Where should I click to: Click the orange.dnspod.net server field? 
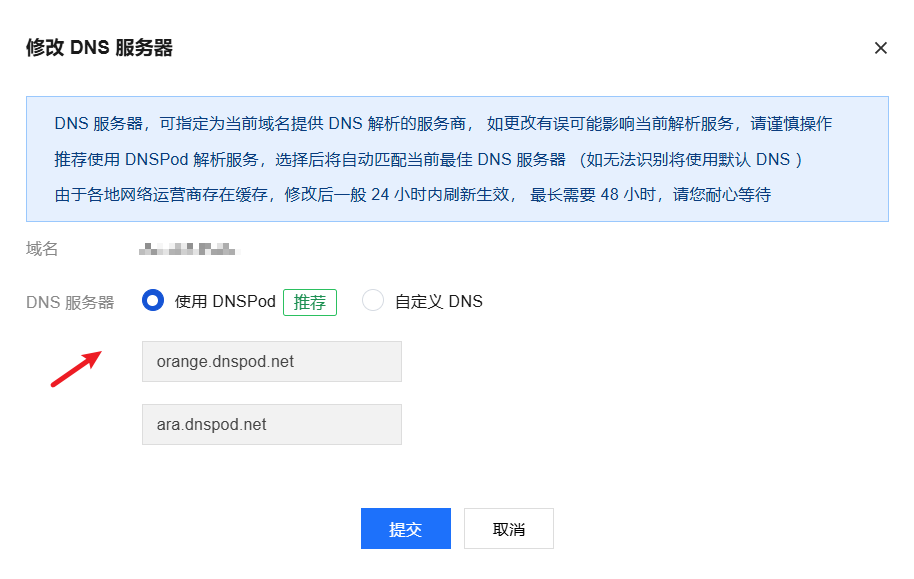click(272, 361)
